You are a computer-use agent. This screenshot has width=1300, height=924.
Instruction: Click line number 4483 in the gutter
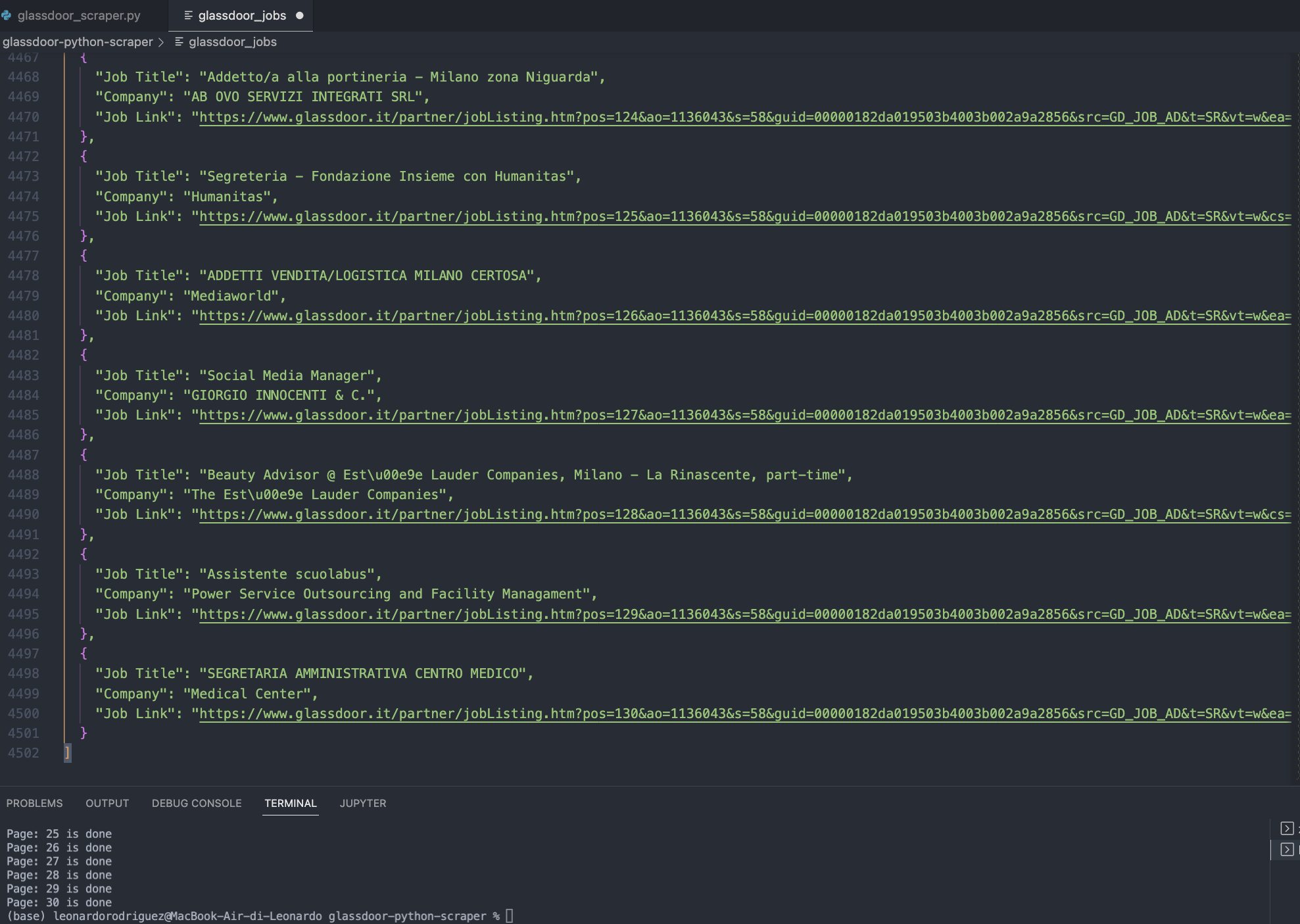click(24, 376)
